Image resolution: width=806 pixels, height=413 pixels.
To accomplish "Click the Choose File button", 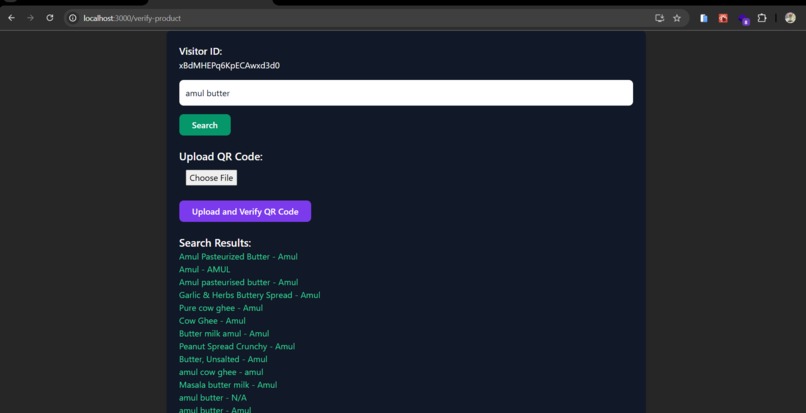I will [211, 178].
